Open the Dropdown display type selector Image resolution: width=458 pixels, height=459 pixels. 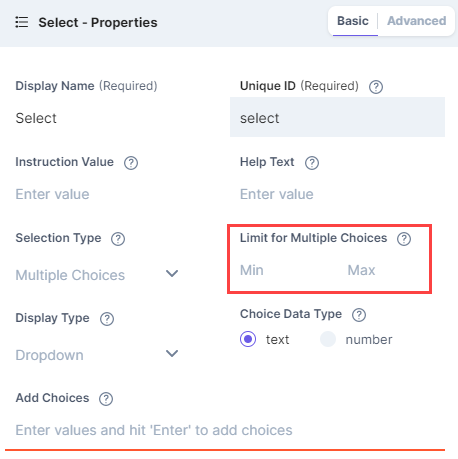coord(97,355)
